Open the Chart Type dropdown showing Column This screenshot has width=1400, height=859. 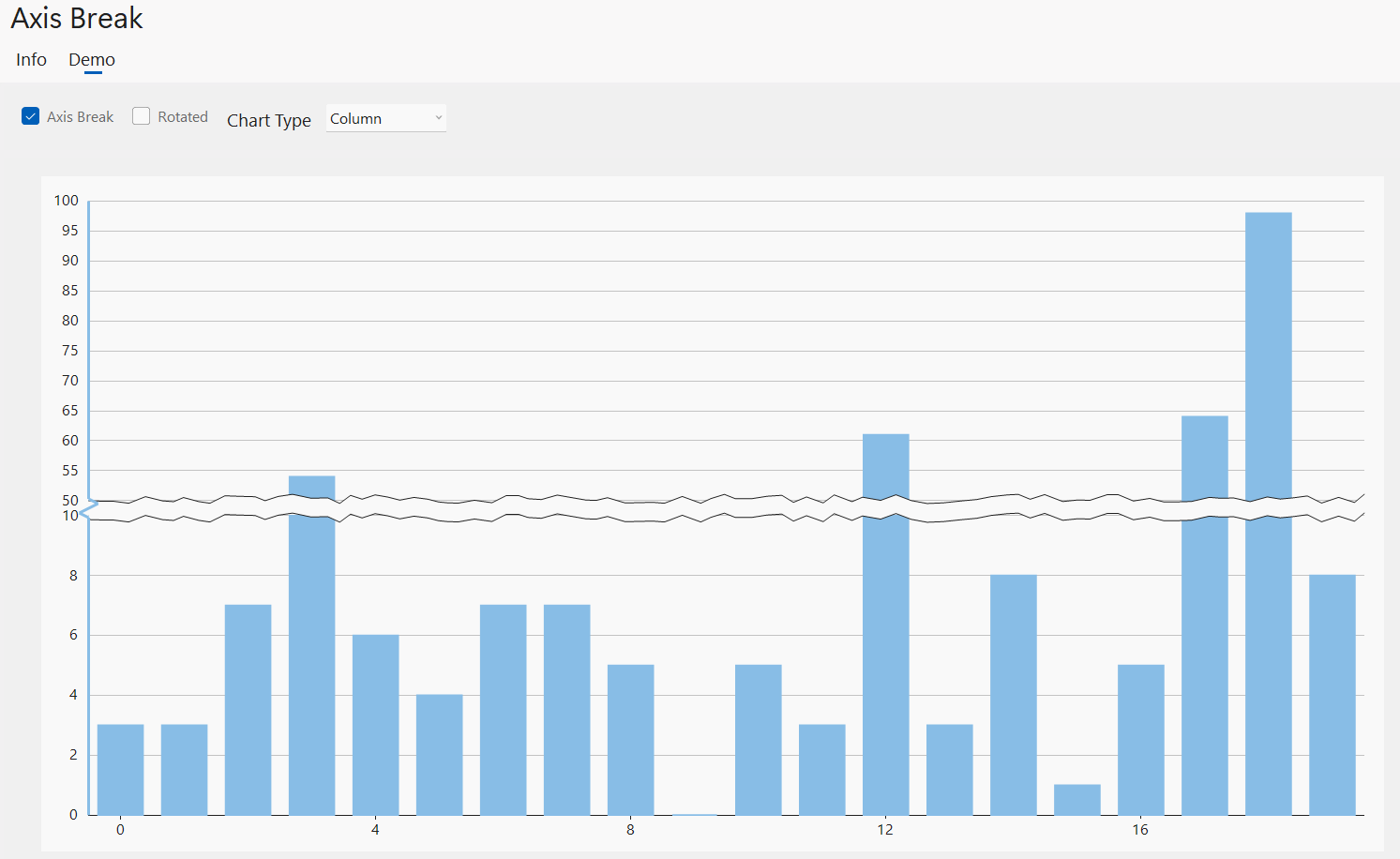(386, 118)
